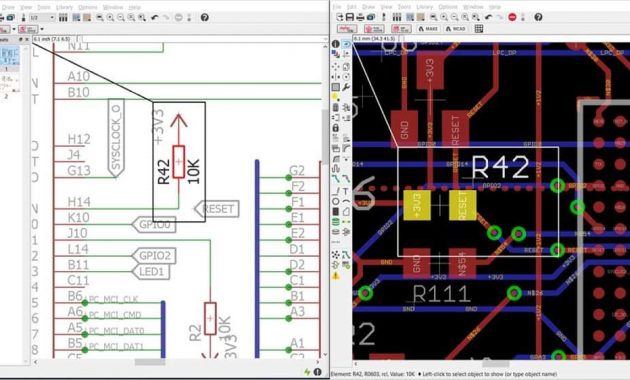Image resolution: width=630 pixels, height=380 pixels.
Task: Open Library menu in board editor
Action: point(425,7)
